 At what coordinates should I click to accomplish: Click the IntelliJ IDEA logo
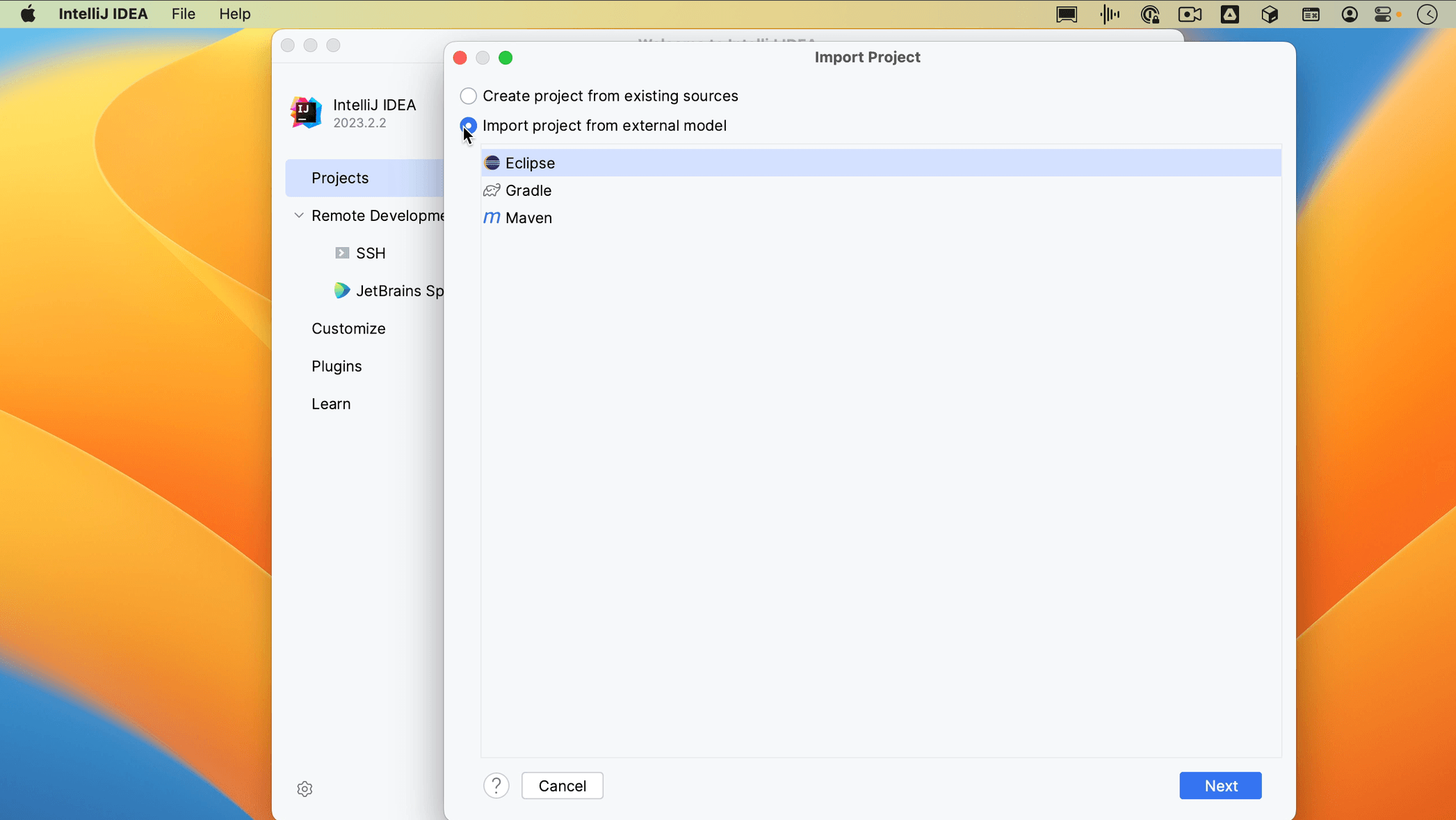point(305,113)
